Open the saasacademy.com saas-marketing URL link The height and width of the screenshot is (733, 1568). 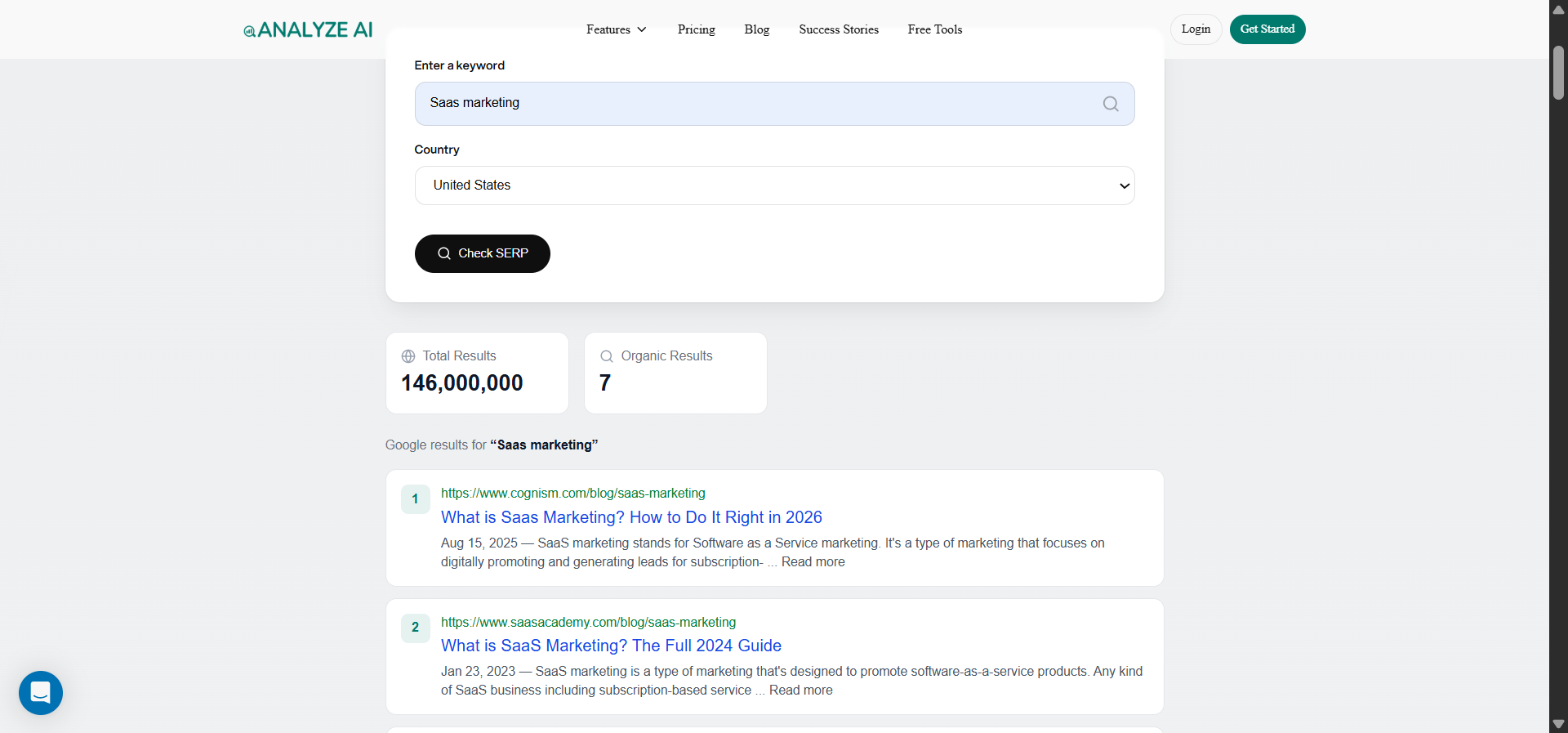click(x=588, y=623)
